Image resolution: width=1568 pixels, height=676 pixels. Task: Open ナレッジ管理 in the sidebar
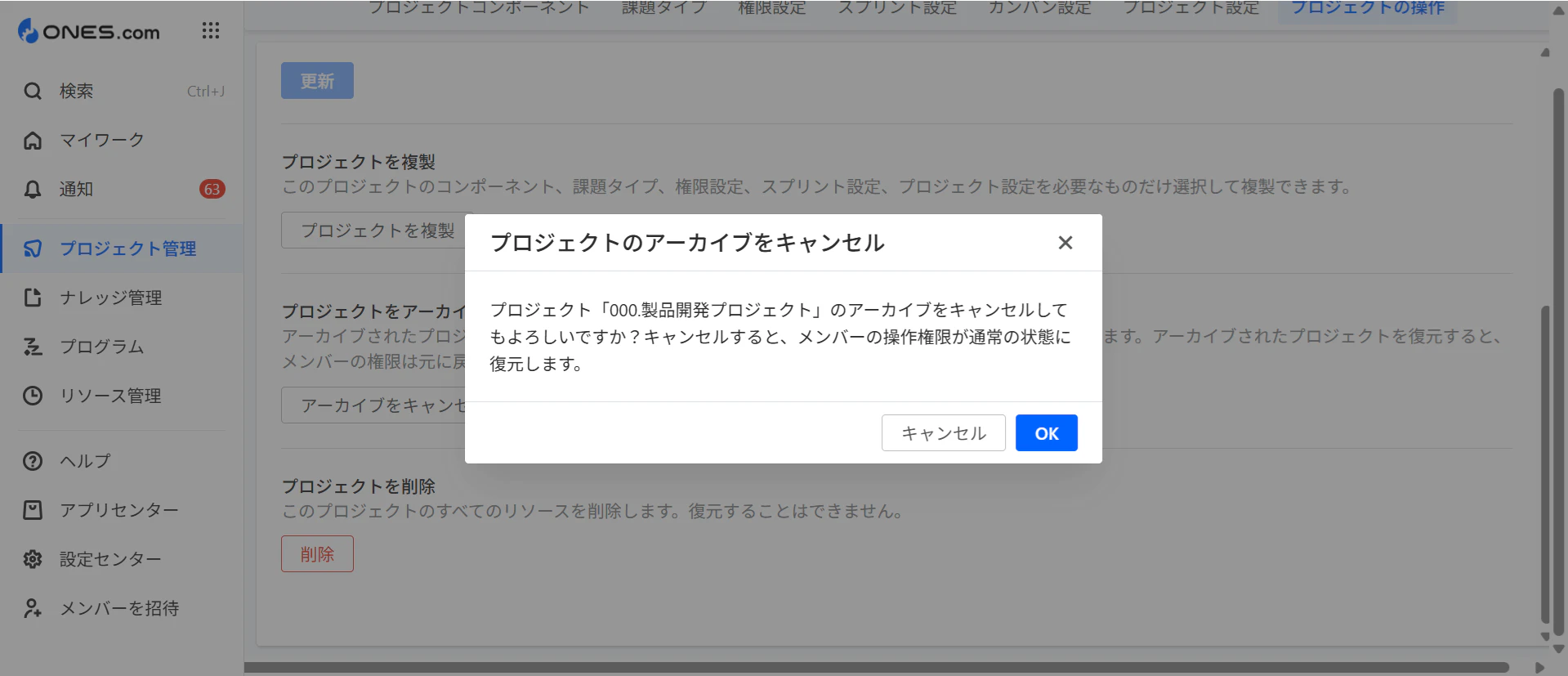click(x=123, y=298)
